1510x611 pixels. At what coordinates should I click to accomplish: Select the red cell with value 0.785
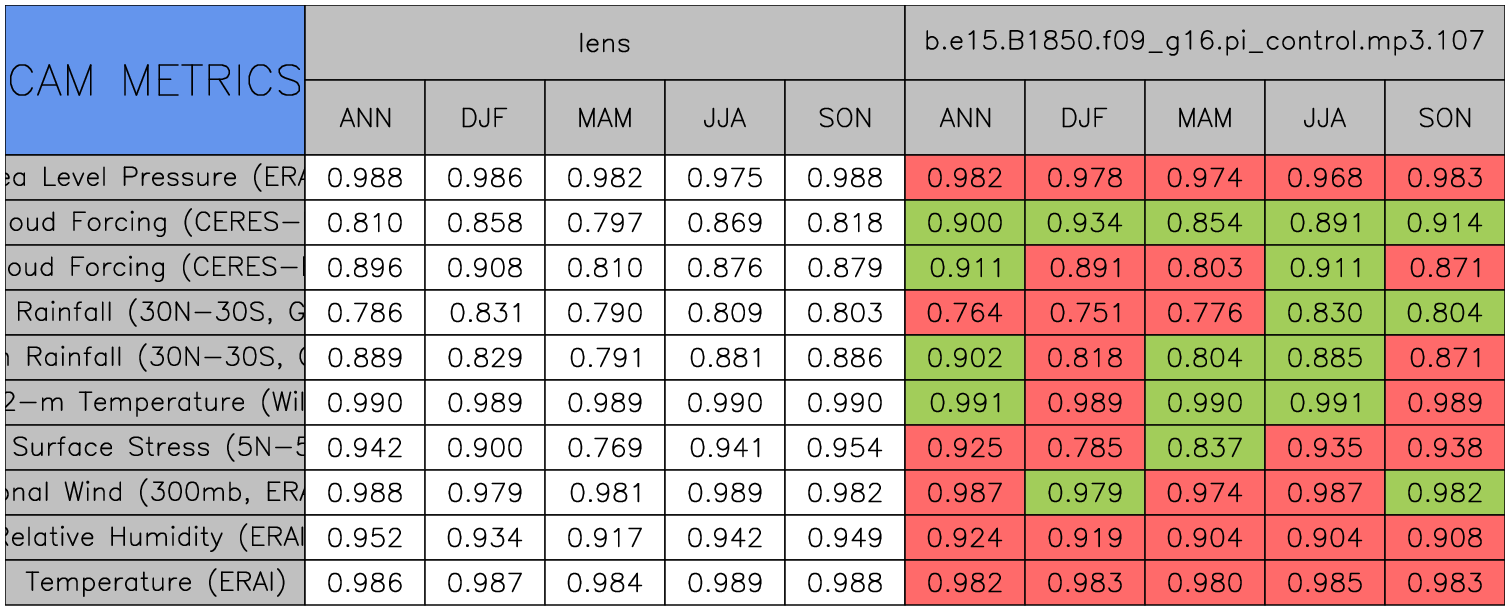coord(1085,447)
